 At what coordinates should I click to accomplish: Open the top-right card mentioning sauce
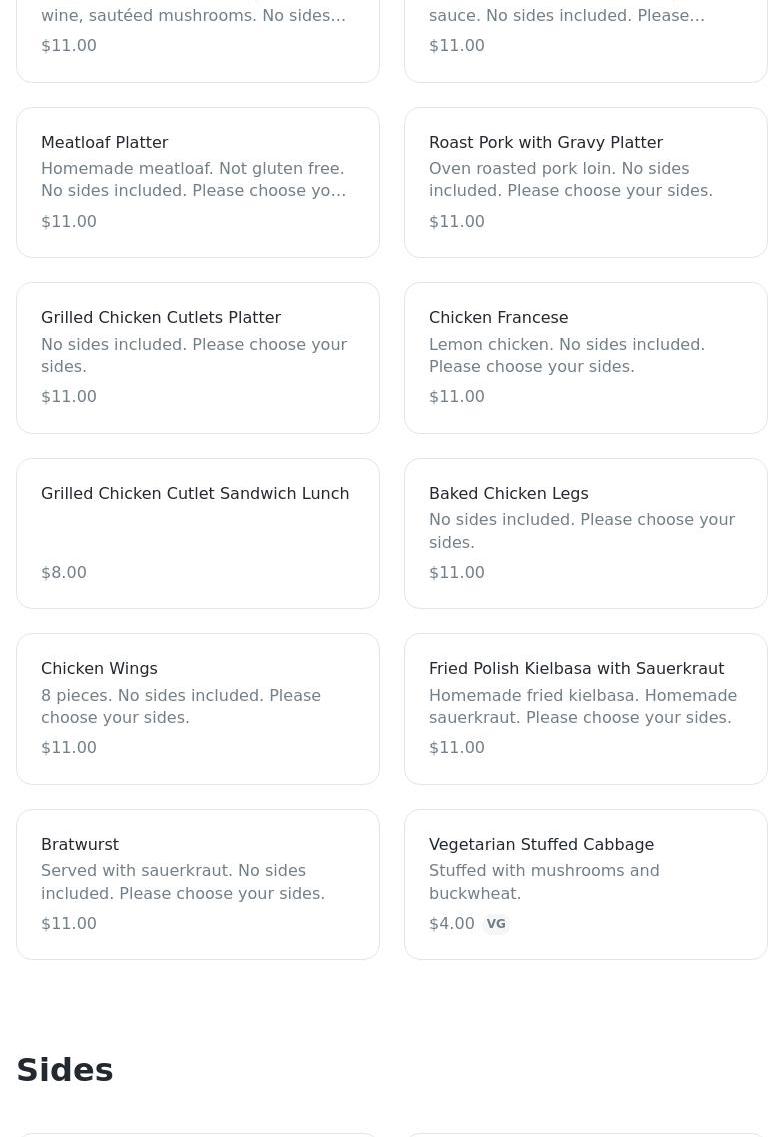coord(585,30)
